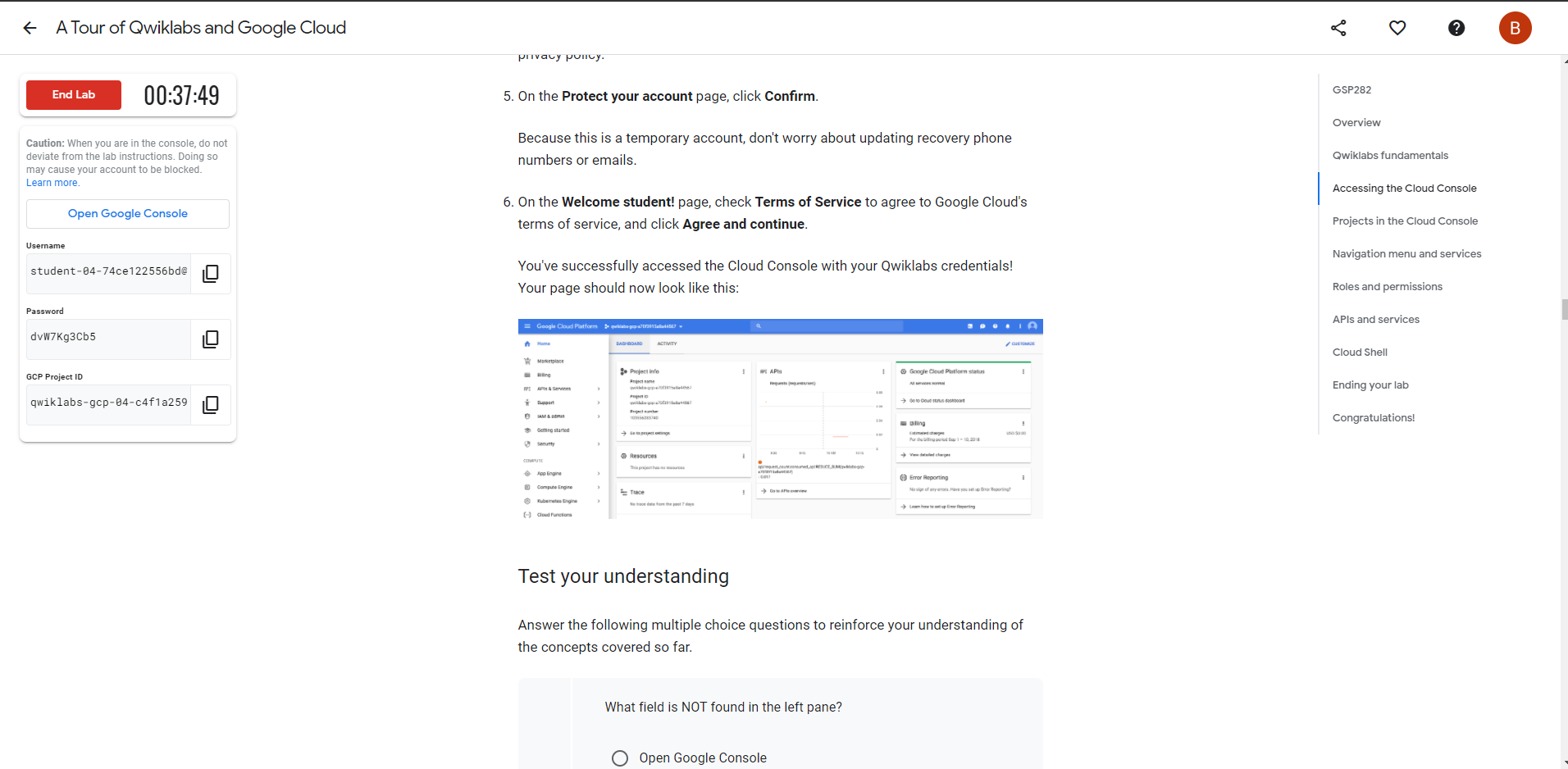1568x769 pixels.
Task: Jump to Accessing the Cloud Console
Action: (1404, 189)
